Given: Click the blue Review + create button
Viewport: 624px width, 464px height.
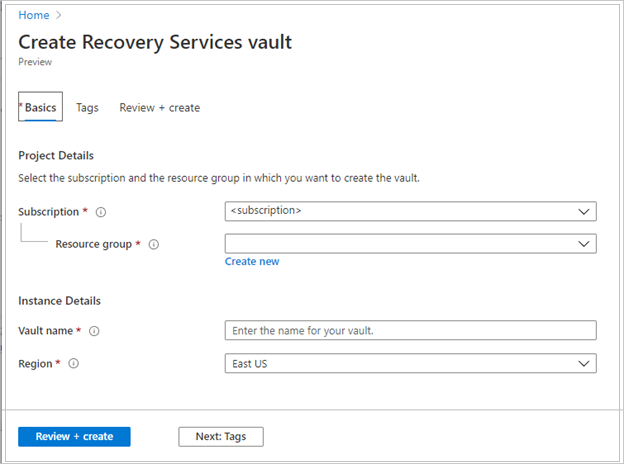Looking at the screenshot, I should [74, 437].
